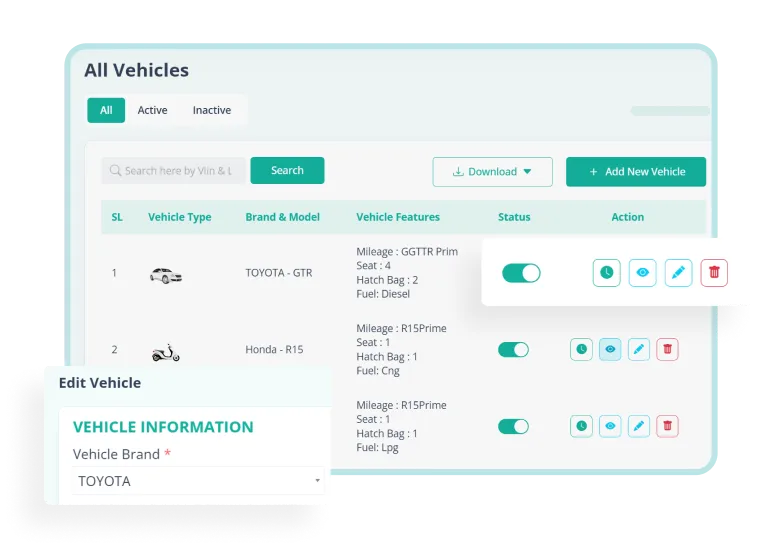
Task: Click the Vehicle Features column header
Action: pos(398,217)
